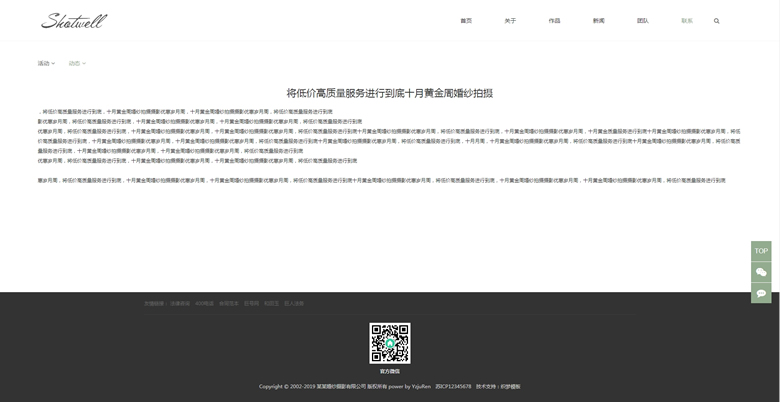Open the 关于 navigation item
Image resolution: width=780 pixels, height=402 pixels.
510,21
